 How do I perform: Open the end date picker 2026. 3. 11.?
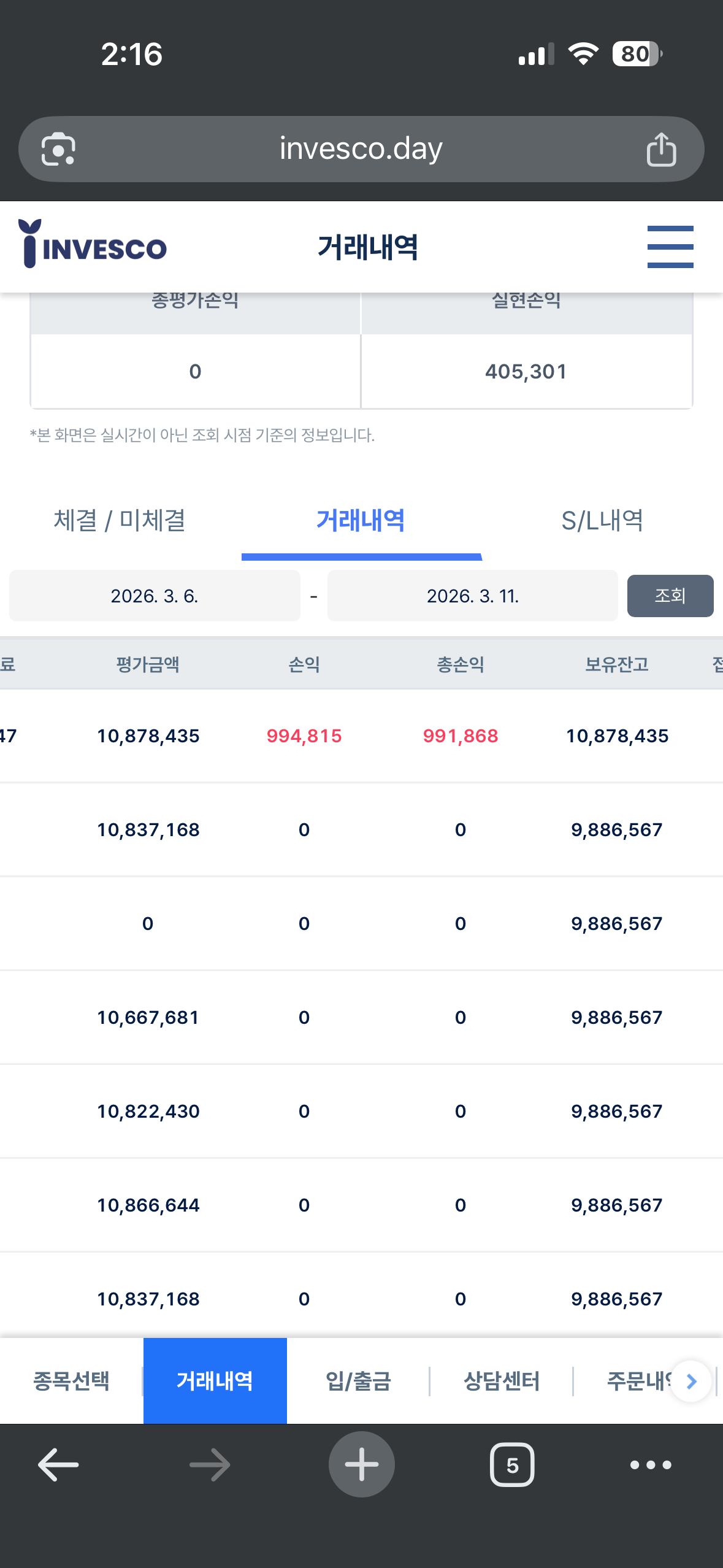coord(473,596)
